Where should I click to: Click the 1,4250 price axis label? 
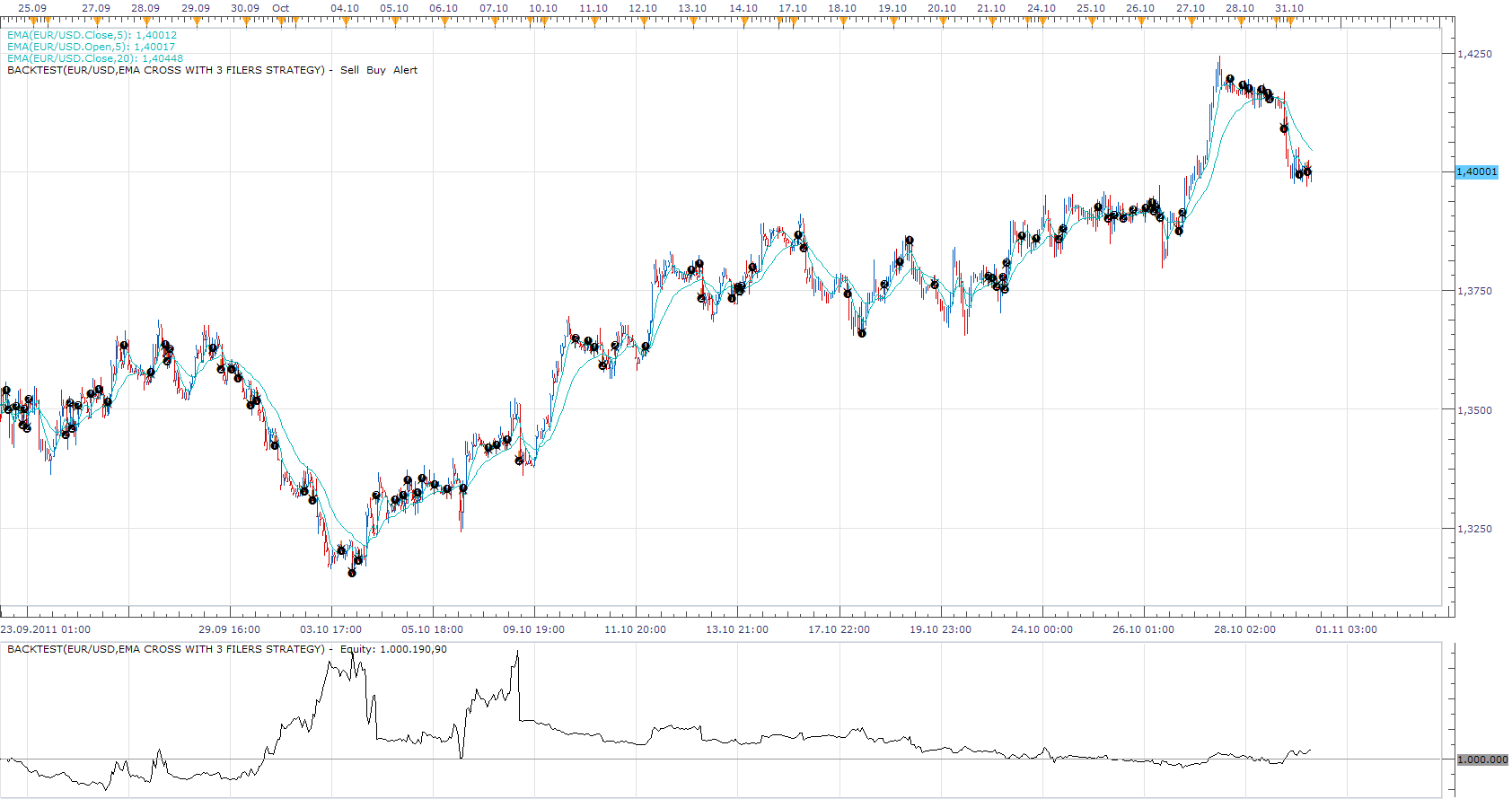click(1474, 54)
